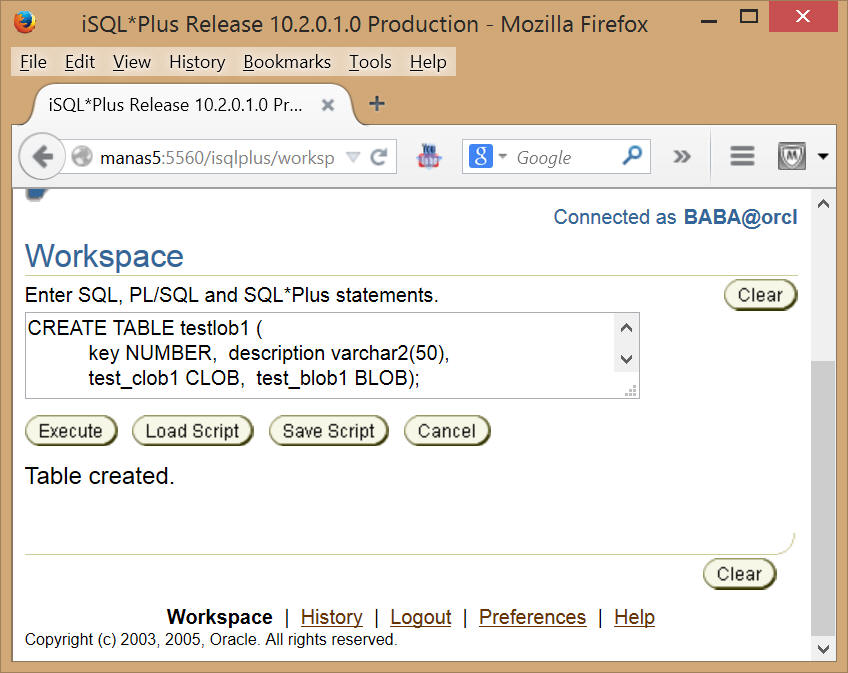Image resolution: width=848 pixels, height=673 pixels.
Task: Open the Tools menu
Action: click(370, 62)
